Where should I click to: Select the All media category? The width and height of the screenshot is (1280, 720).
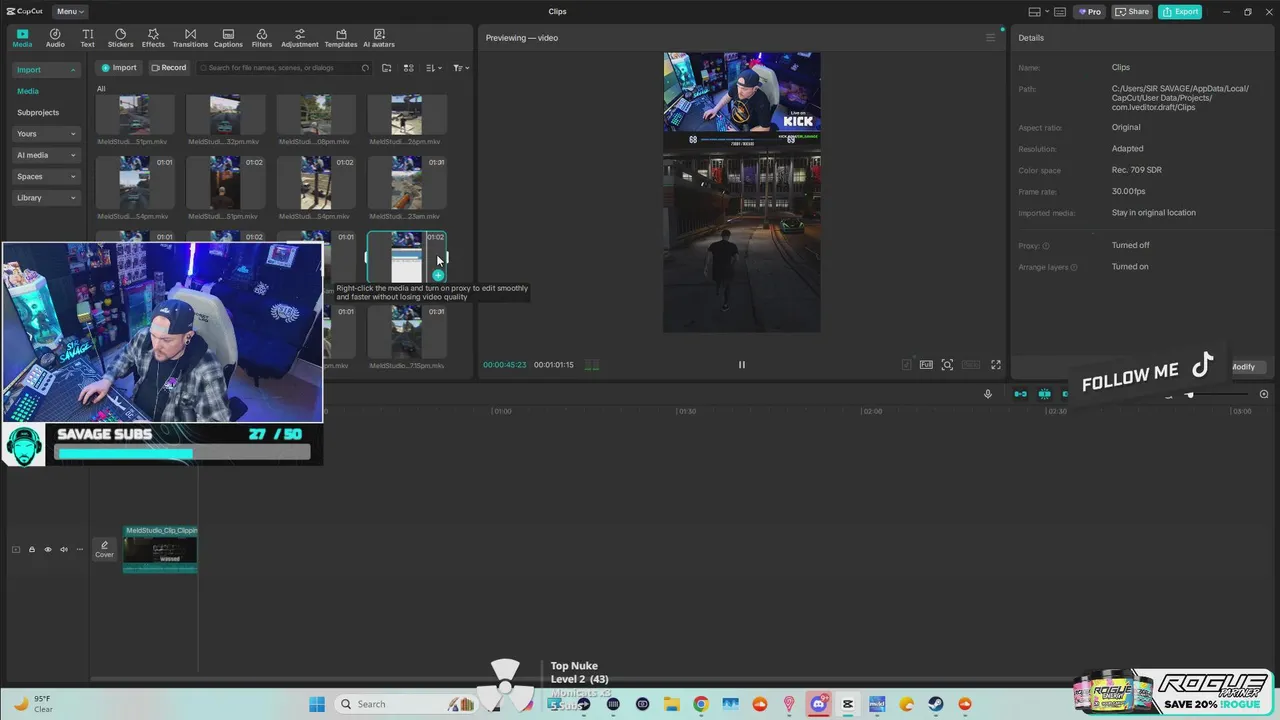tap(101, 89)
